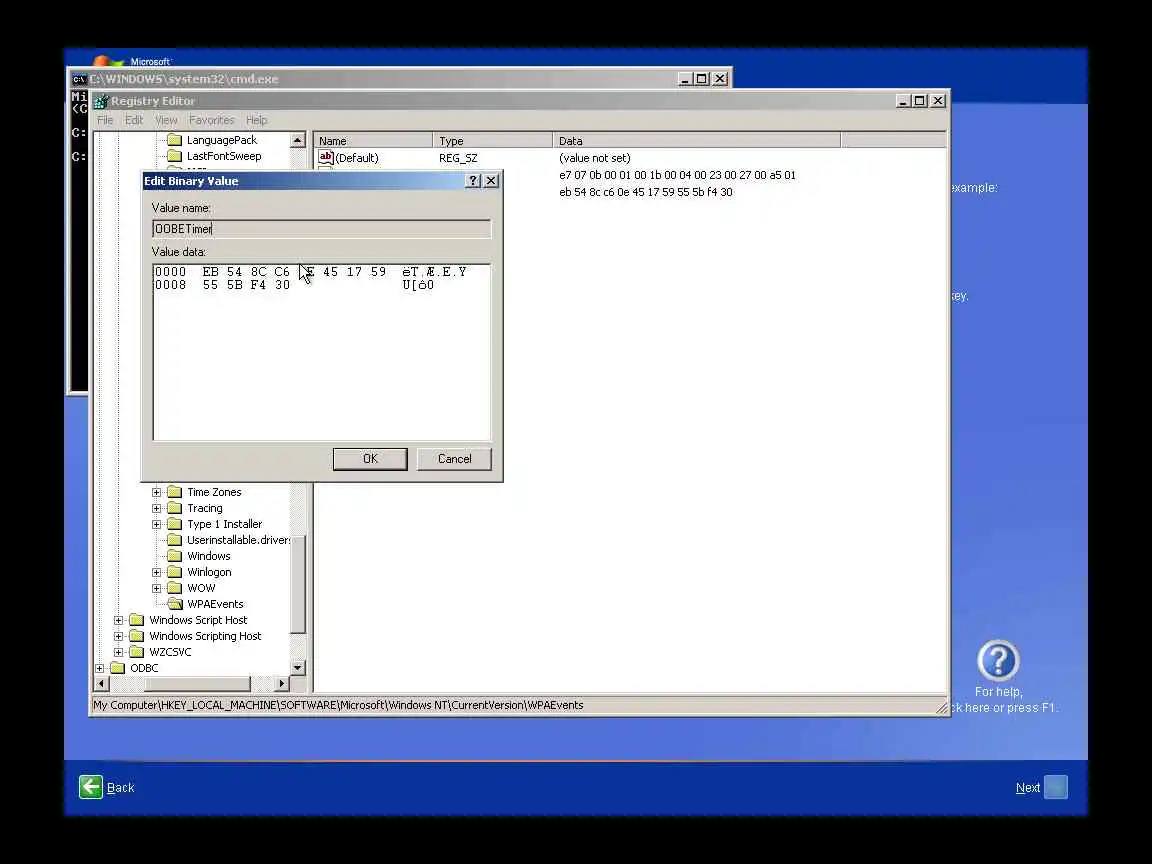Select the LastFontSweep tree label
This screenshot has width=1152, height=864.
pyautogui.click(x=224, y=156)
